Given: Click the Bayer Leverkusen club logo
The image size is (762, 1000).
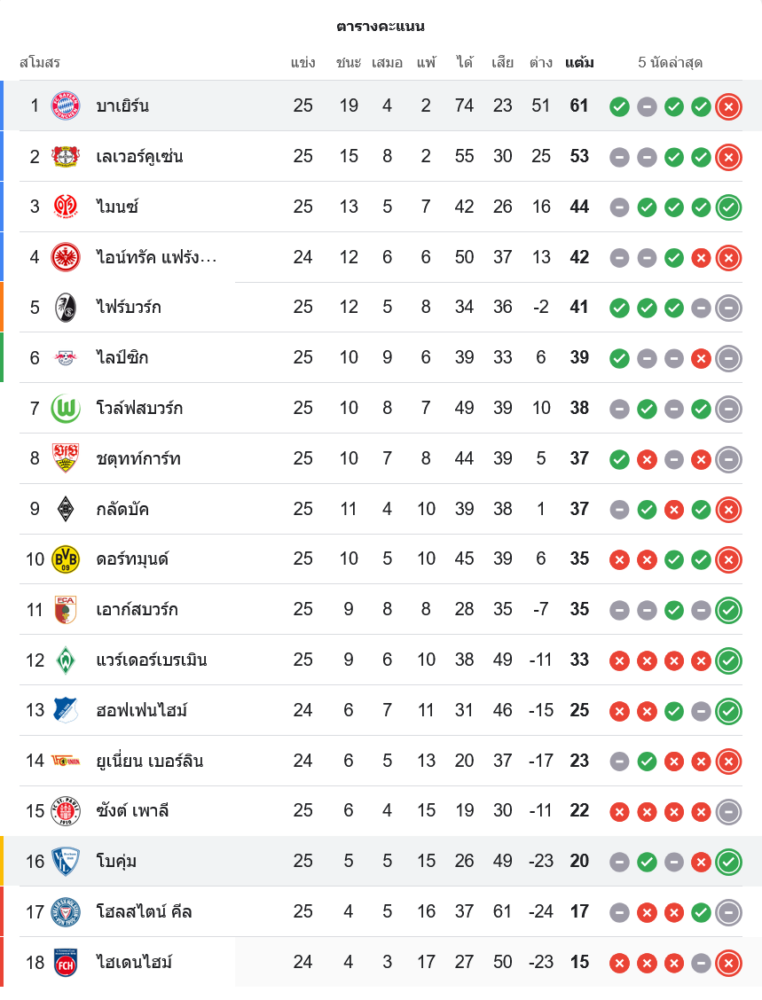Looking at the screenshot, I should click(x=65, y=156).
